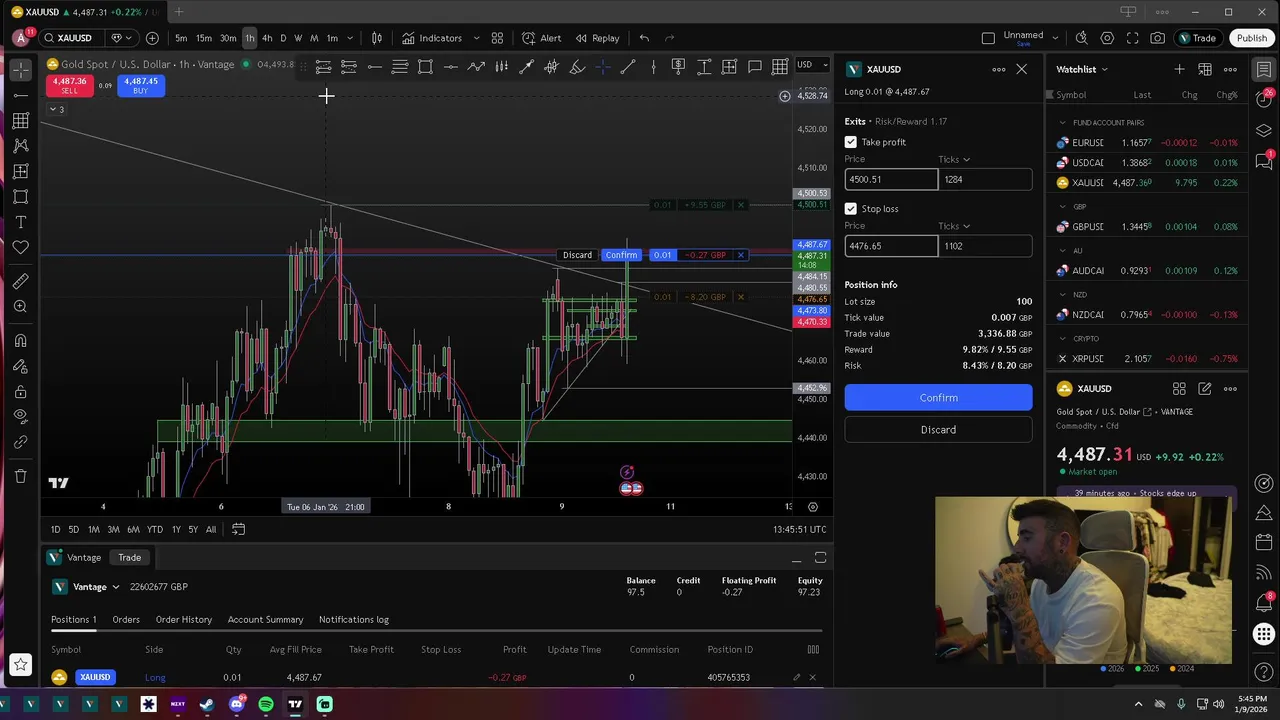Open the object tree layers icon
Viewport: 1280px width, 720px height.
(x=1264, y=131)
